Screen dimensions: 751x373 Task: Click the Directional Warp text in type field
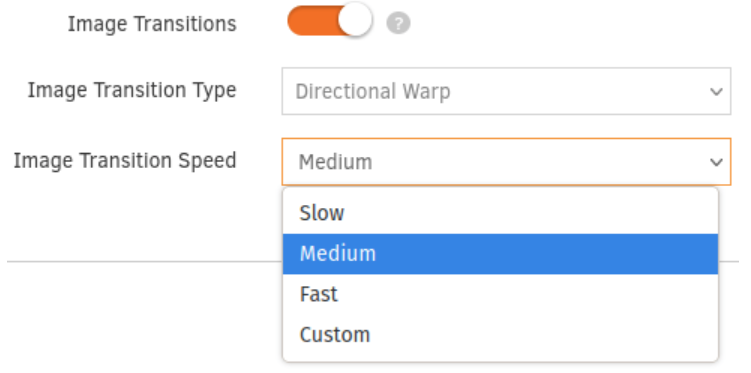(x=373, y=91)
